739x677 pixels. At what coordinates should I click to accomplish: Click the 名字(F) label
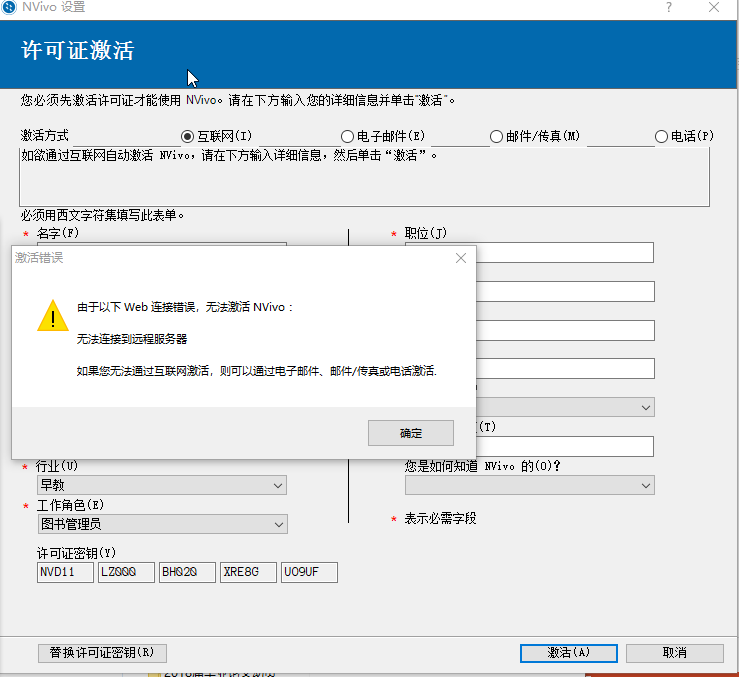coord(57,233)
